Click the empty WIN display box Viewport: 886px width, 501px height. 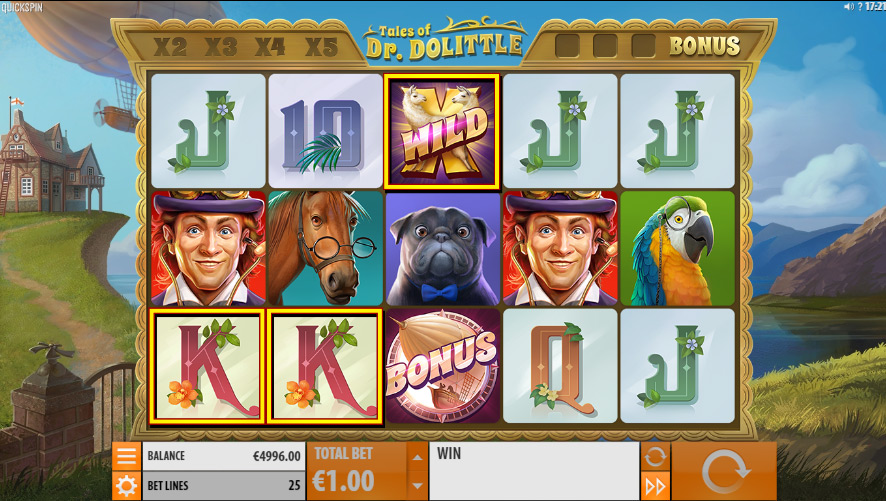[x=534, y=471]
